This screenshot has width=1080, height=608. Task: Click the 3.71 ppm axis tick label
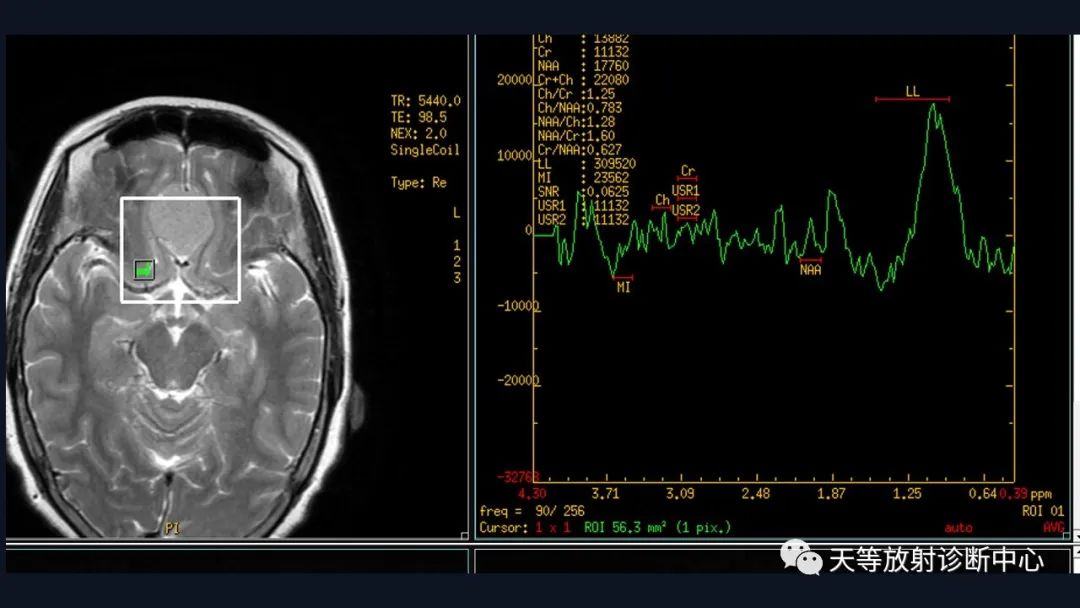[x=605, y=494]
